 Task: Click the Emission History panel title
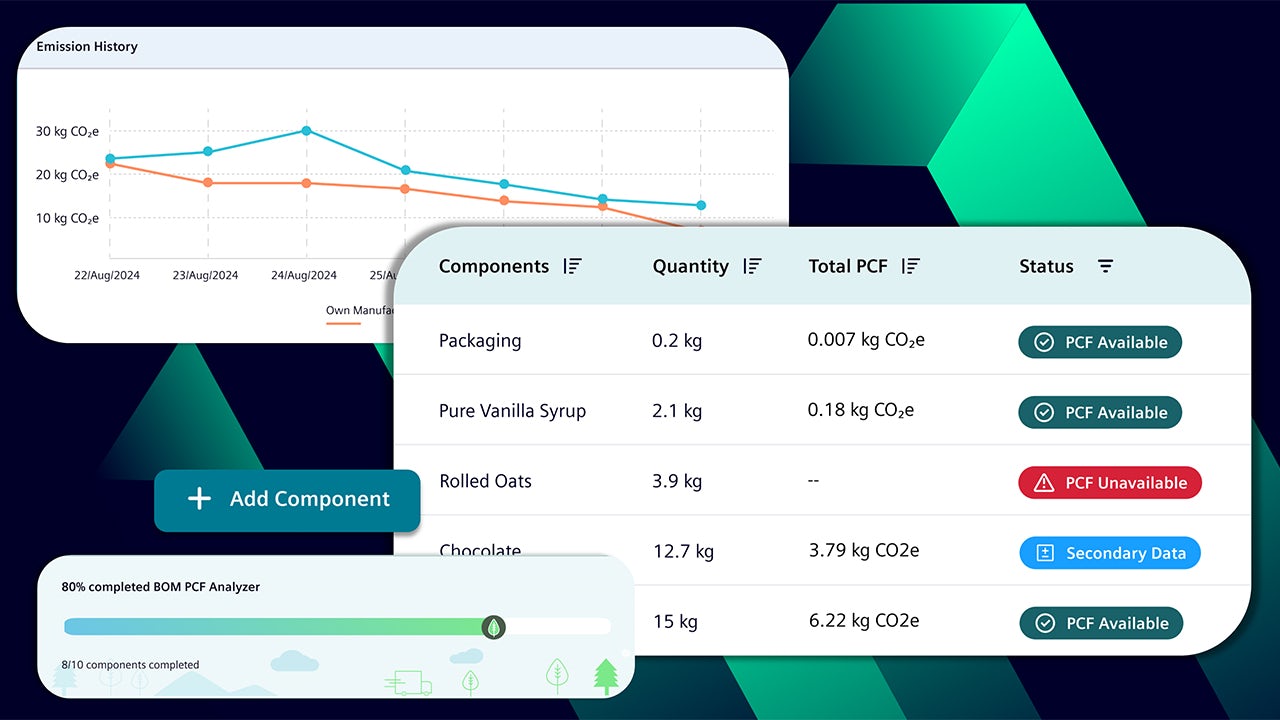(87, 47)
